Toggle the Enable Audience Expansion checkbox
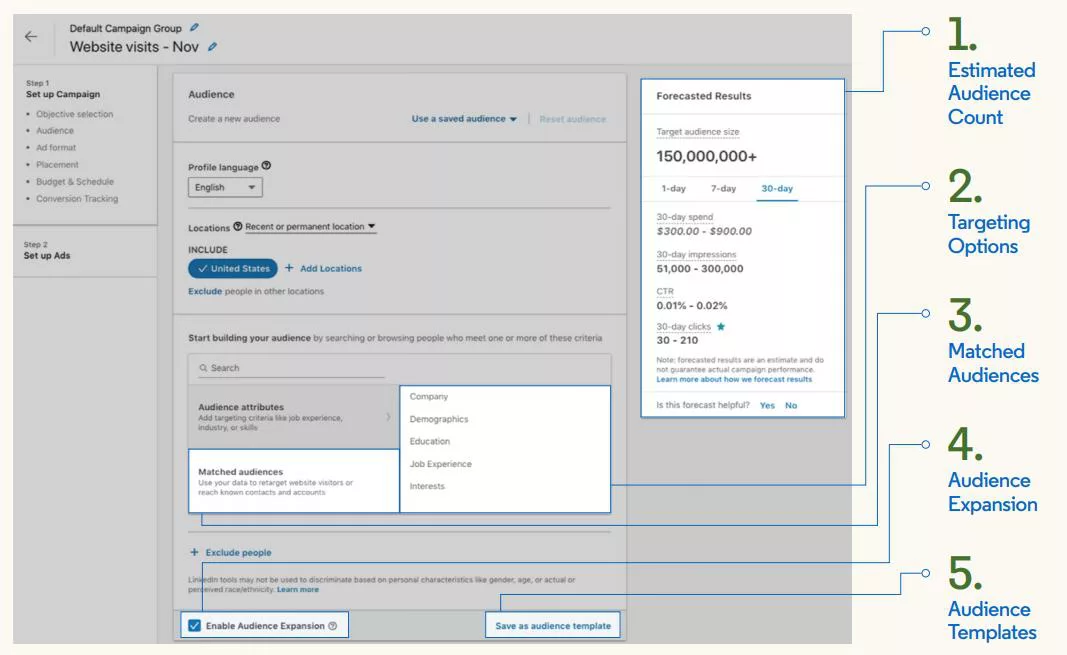Viewport: 1067px width, 655px height. (x=195, y=626)
